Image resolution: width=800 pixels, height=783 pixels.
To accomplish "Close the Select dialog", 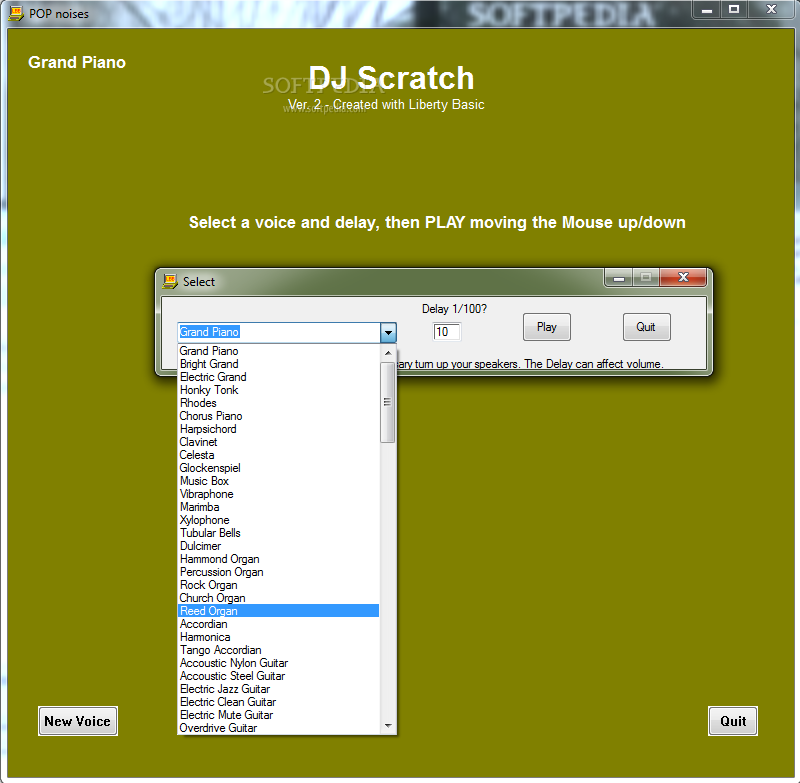I will click(x=683, y=277).
